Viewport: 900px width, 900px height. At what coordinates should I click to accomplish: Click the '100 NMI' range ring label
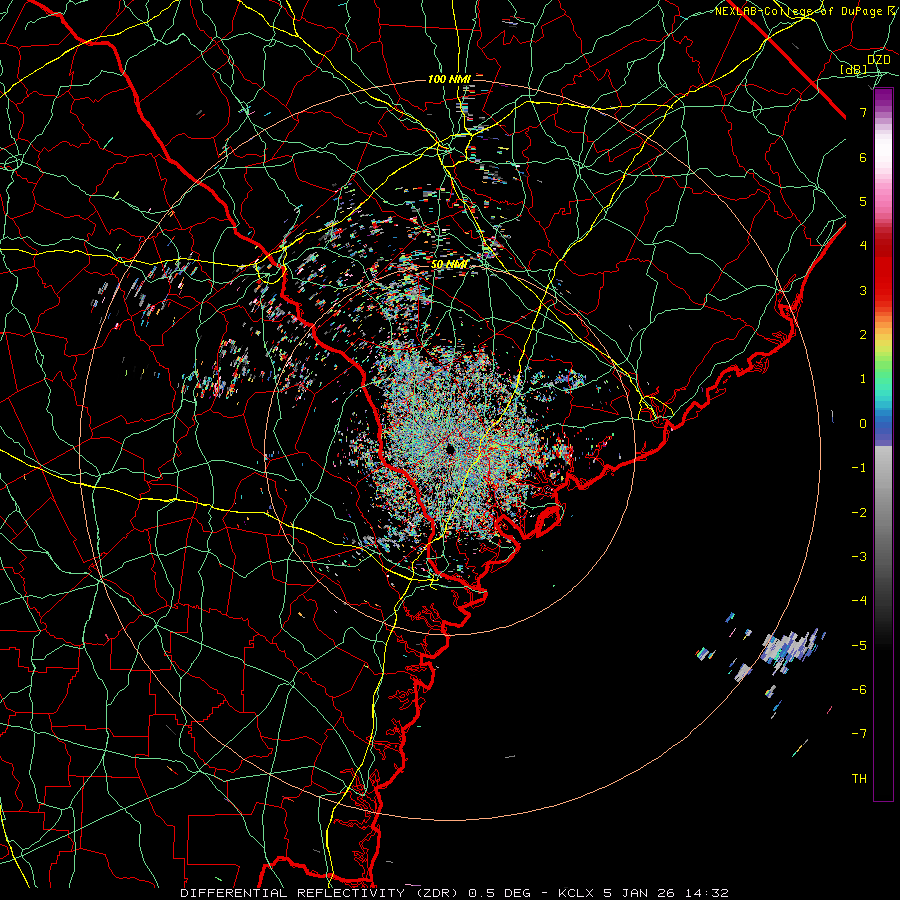click(449, 79)
